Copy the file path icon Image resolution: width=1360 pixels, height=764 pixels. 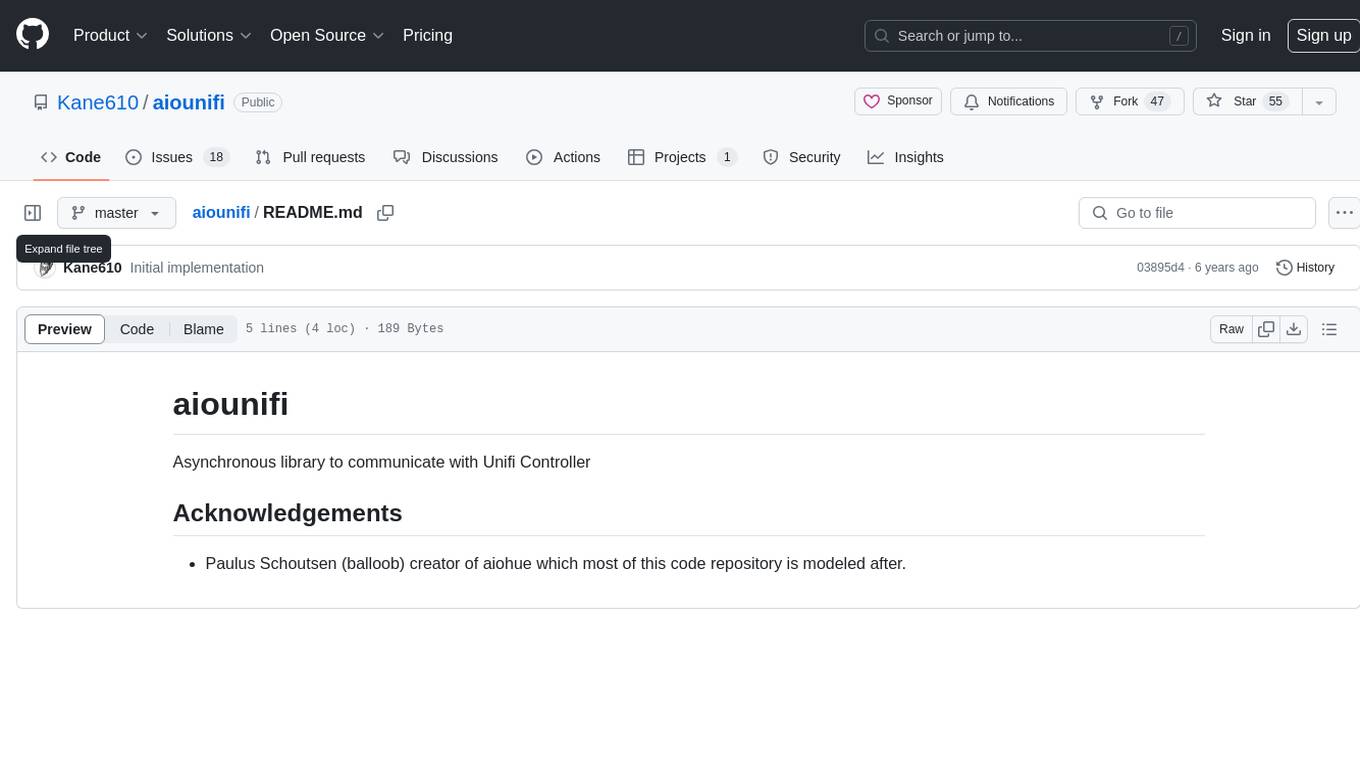385,213
